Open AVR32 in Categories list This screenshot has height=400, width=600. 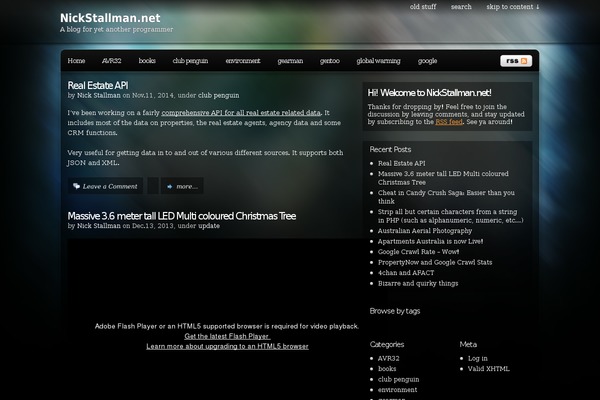pyautogui.click(x=388, y=359)
